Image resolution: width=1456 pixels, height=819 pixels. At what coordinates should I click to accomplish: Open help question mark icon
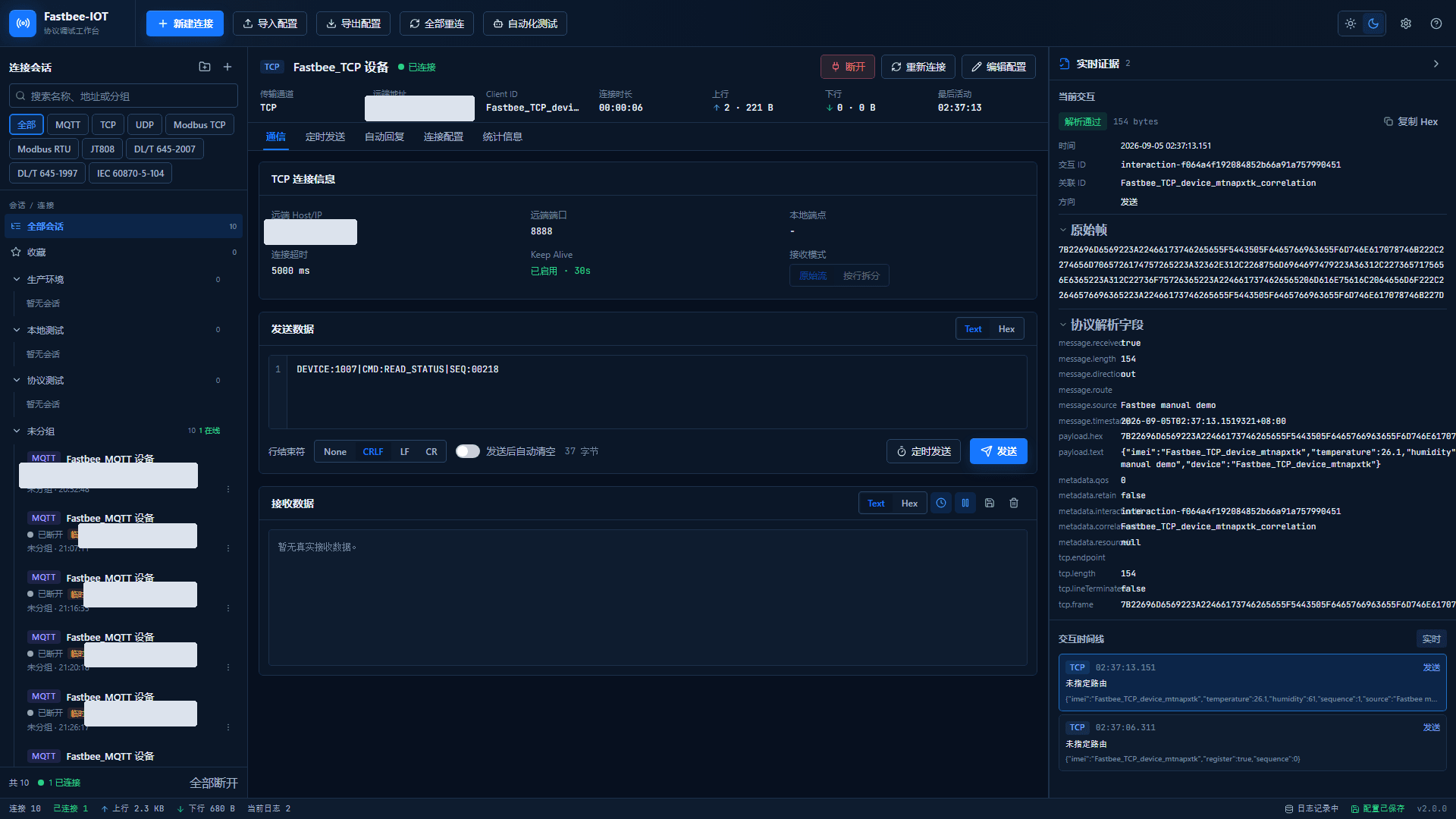point(1436,24)
